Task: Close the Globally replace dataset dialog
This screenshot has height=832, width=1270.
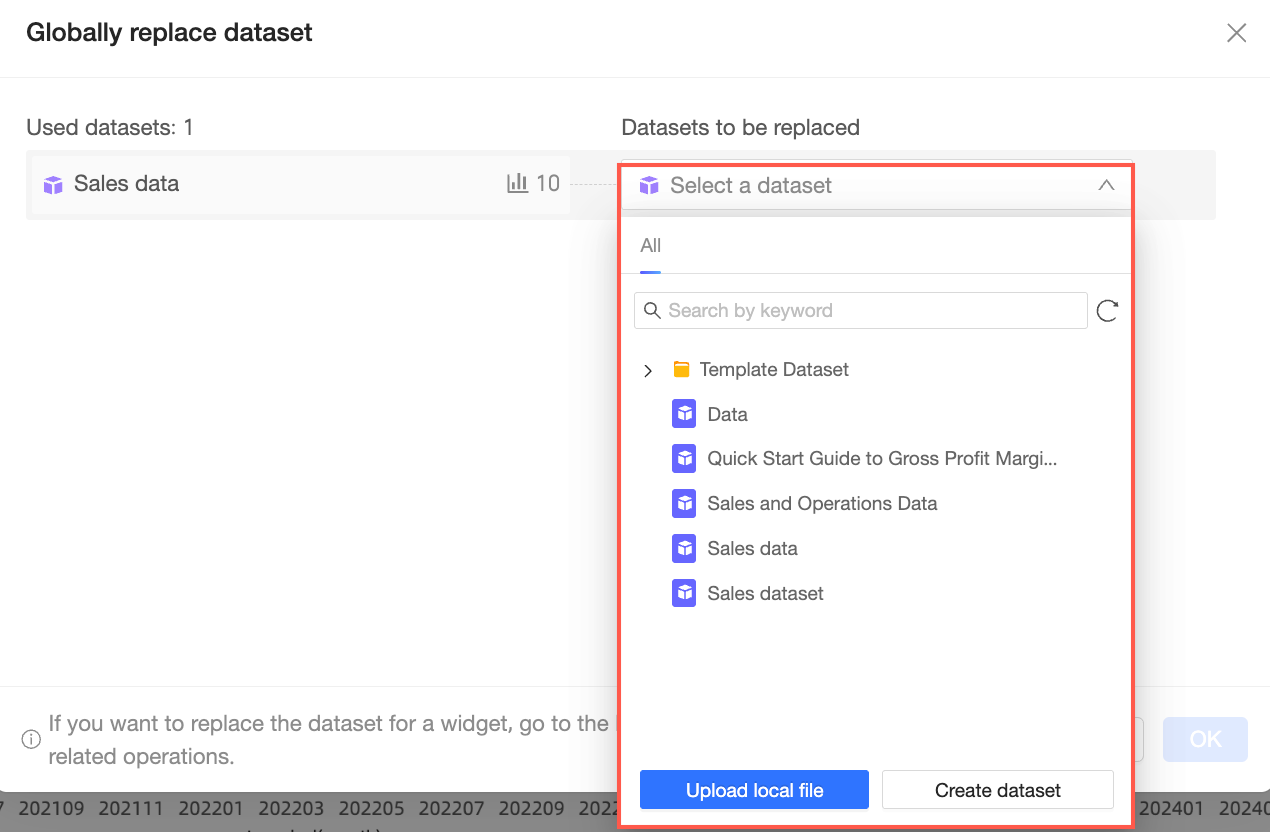Action: pyautogui.click(x=1236, y=33)
